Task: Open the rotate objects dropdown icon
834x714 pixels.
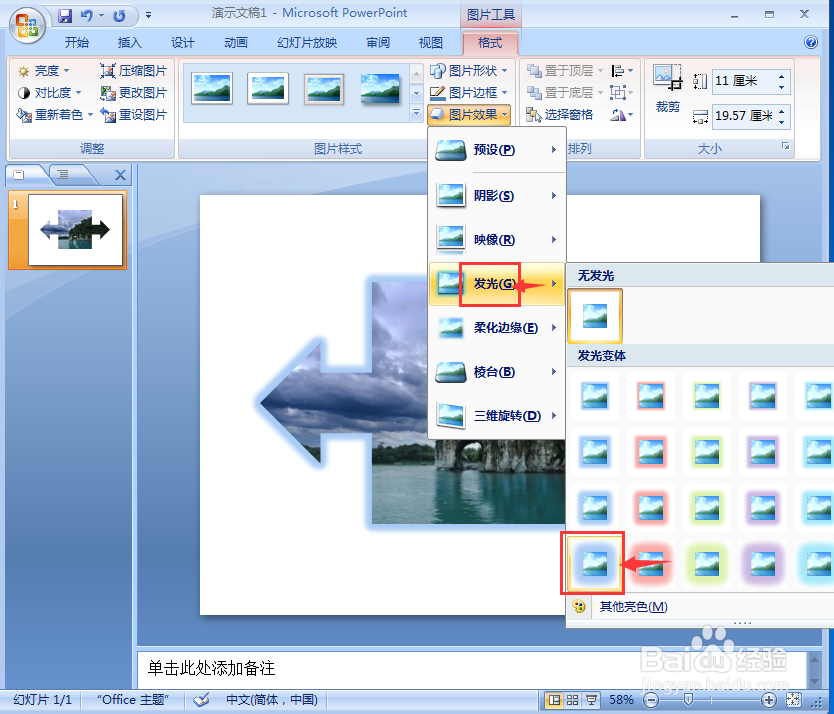Action: [x=621, y=114]
